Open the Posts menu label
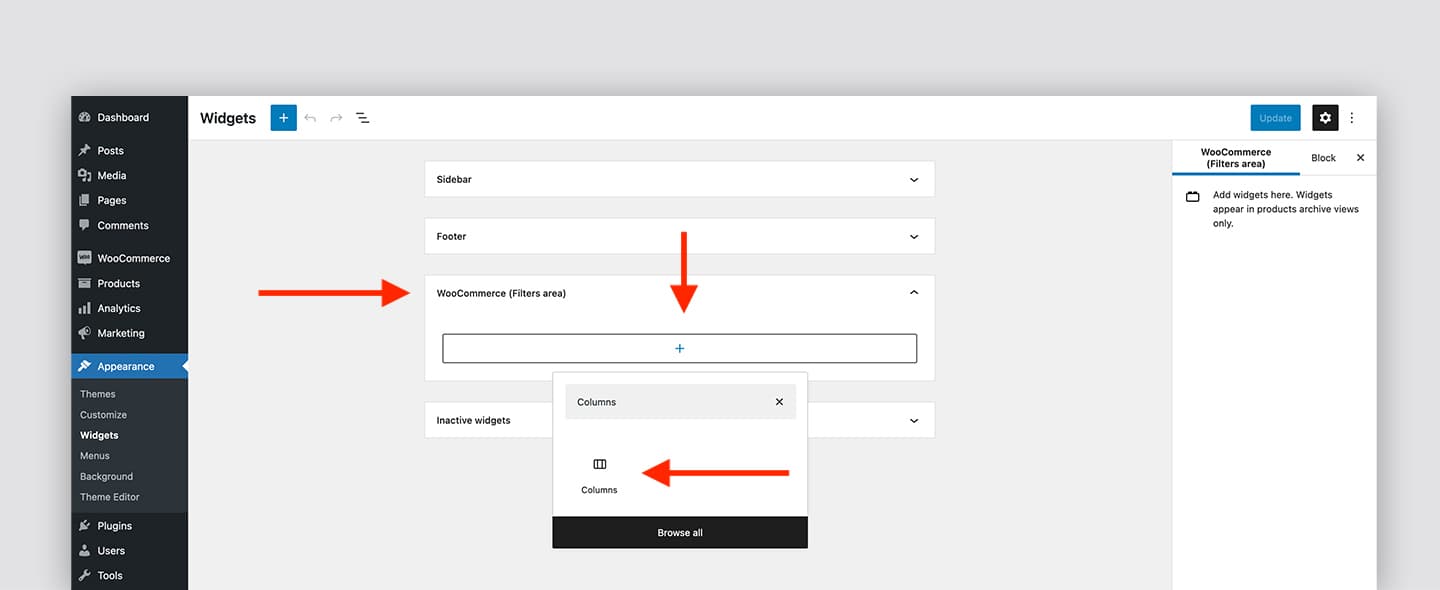This screenshot has height=590, width=1440. [x=111, y=150]
